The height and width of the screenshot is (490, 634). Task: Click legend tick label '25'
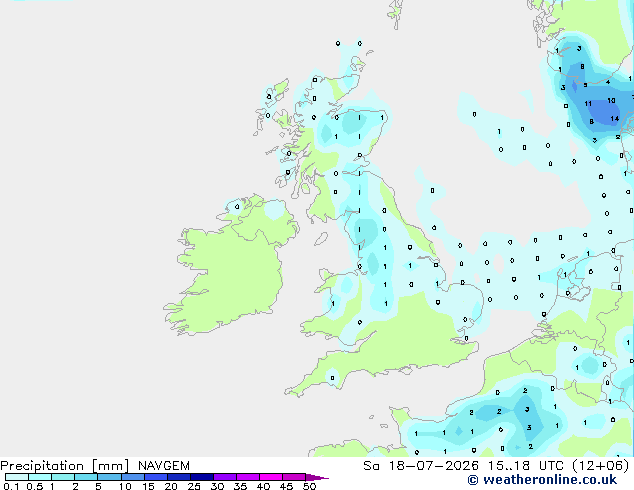coord(194,486)
